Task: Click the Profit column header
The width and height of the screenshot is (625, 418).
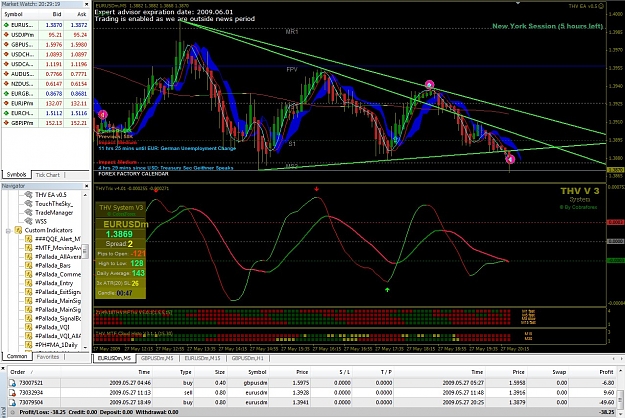Action: 592,372
